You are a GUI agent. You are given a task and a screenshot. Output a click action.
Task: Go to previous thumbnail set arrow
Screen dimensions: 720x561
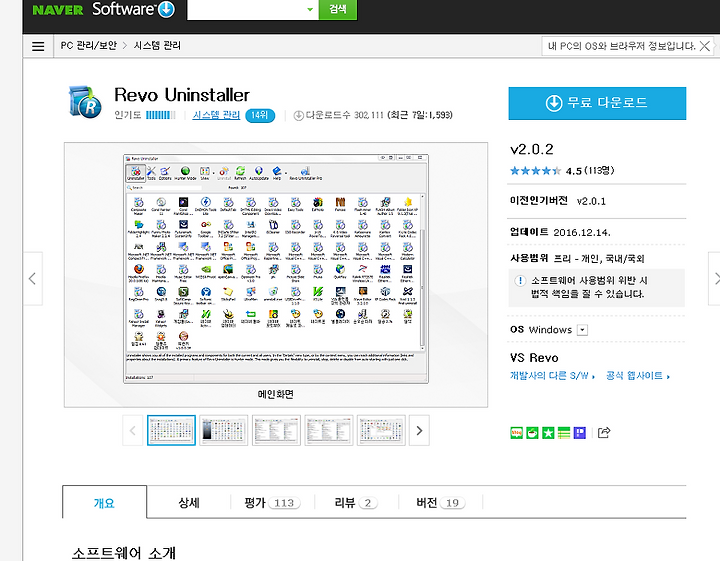(x=133, y=431)
